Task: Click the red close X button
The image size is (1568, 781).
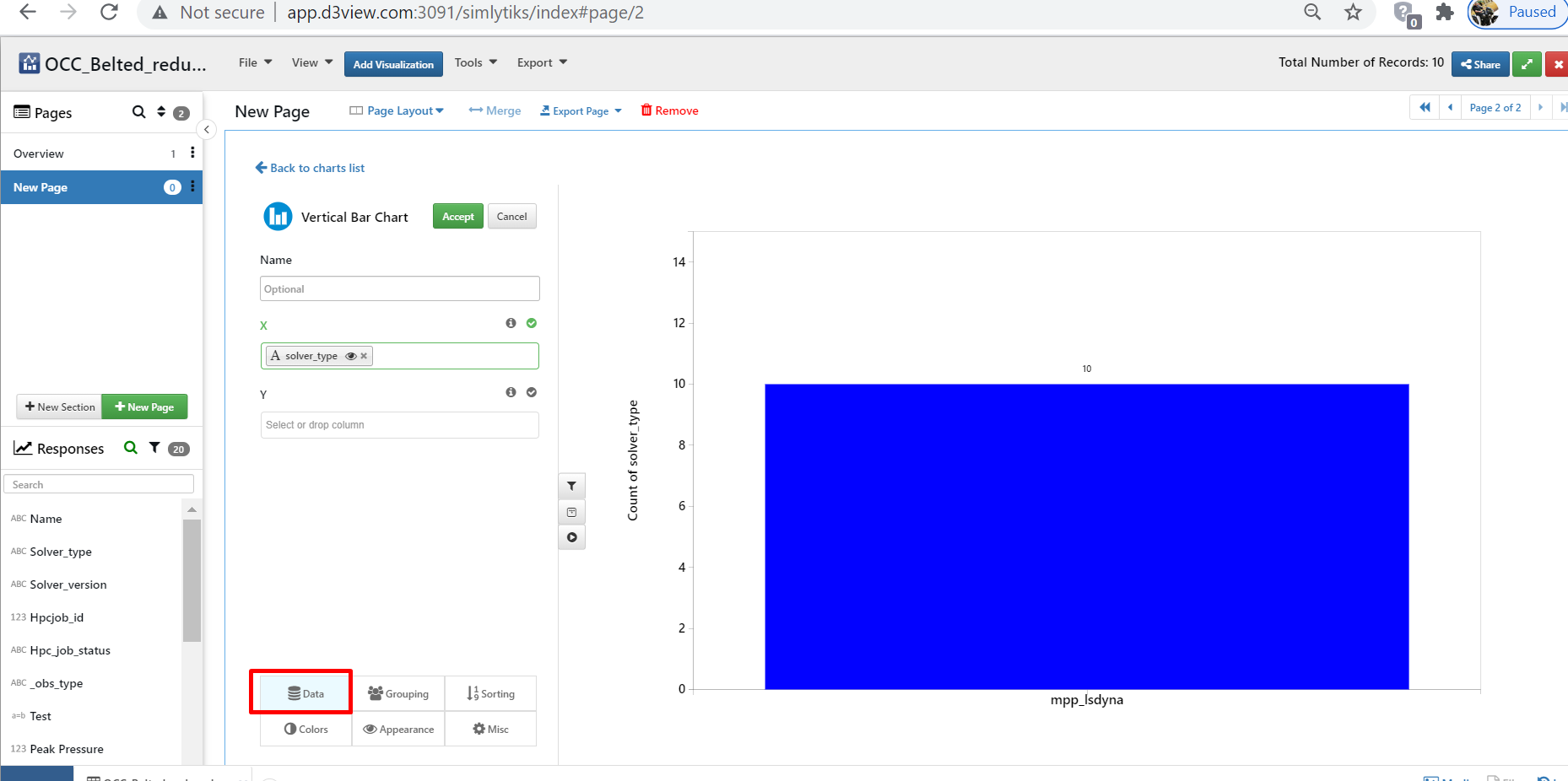Action: pos(1558,64)
